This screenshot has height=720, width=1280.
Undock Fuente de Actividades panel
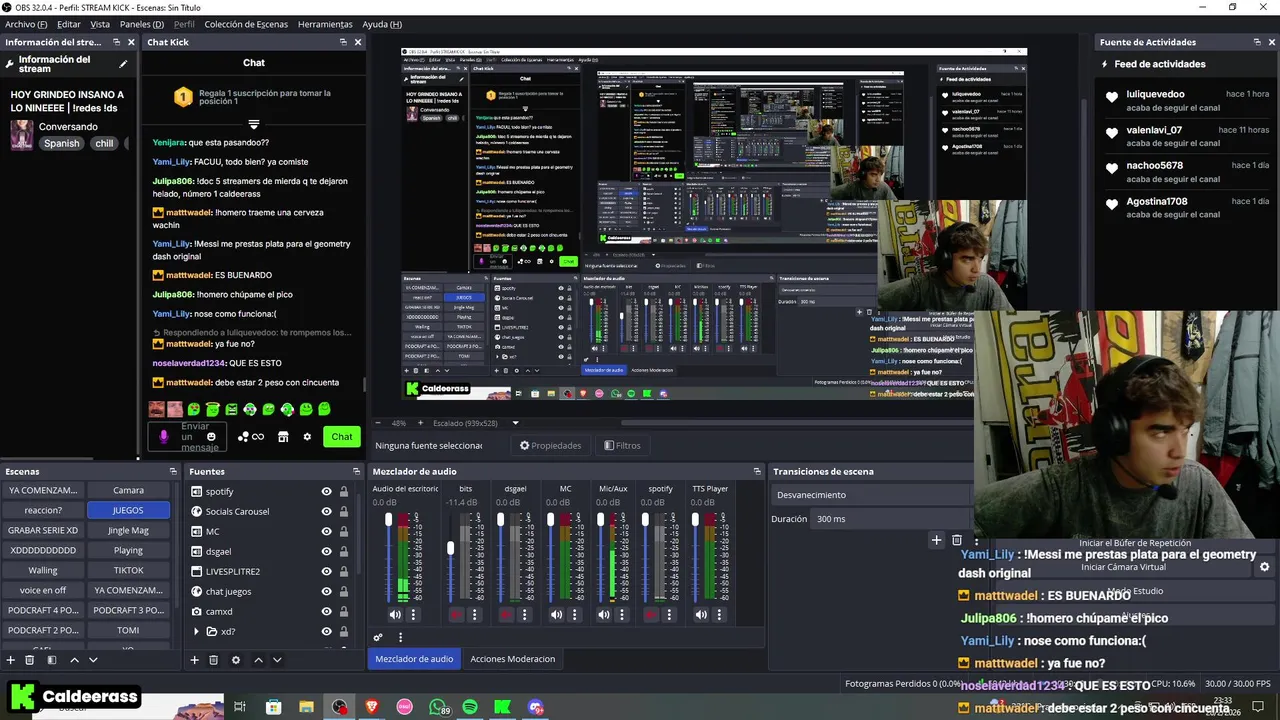coord(1257,42)
